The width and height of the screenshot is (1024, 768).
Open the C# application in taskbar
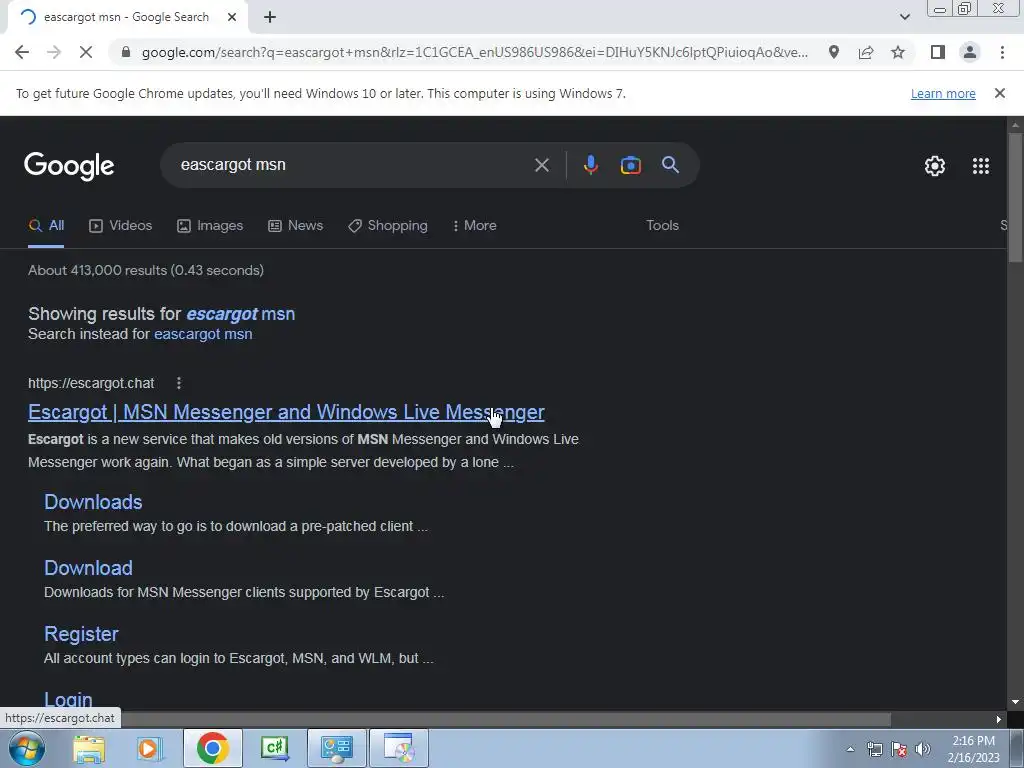click(274, 748)
